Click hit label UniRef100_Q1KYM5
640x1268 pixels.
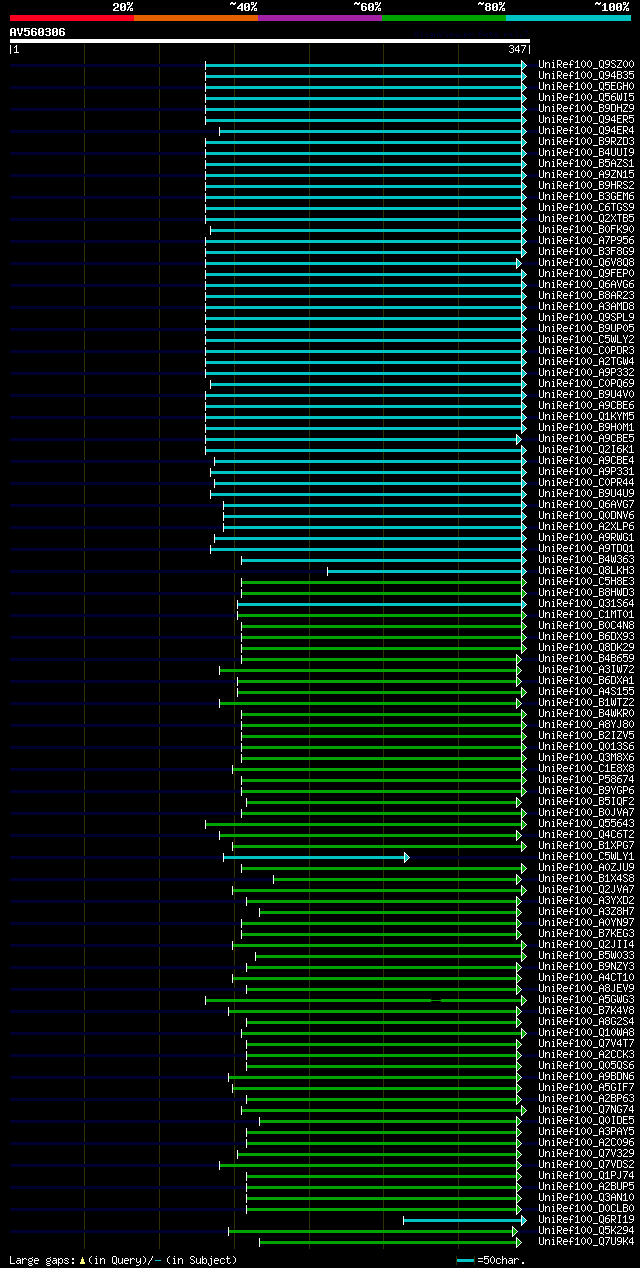(x=586, y=416)
